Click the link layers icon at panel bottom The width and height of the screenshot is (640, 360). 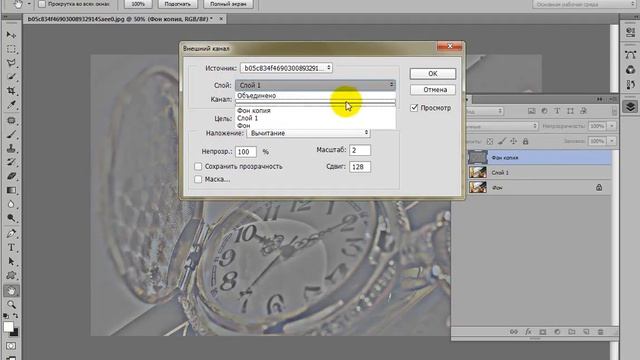coord(513,332)
